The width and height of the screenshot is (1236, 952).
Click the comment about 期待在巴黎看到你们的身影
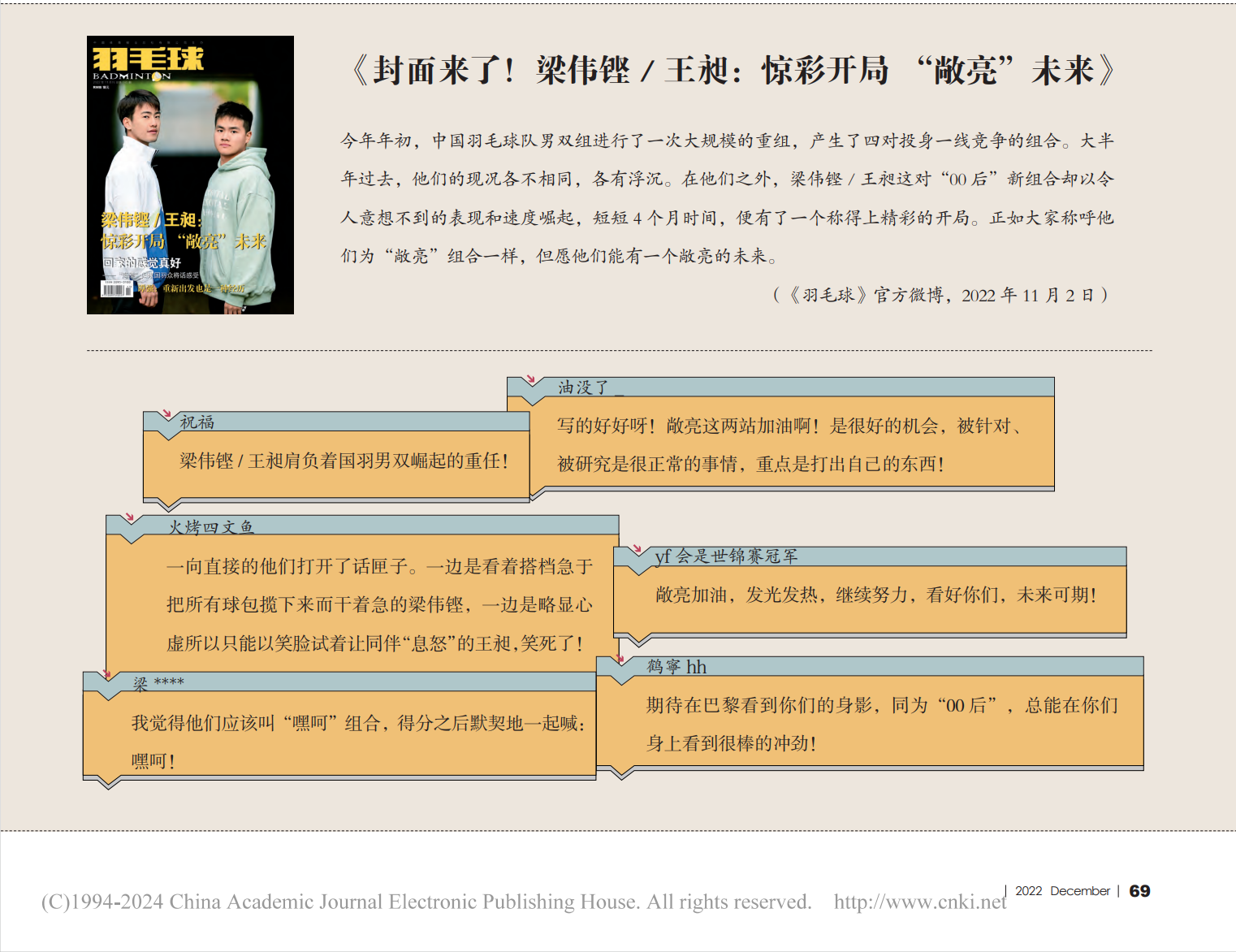click(x=881, y=724)
